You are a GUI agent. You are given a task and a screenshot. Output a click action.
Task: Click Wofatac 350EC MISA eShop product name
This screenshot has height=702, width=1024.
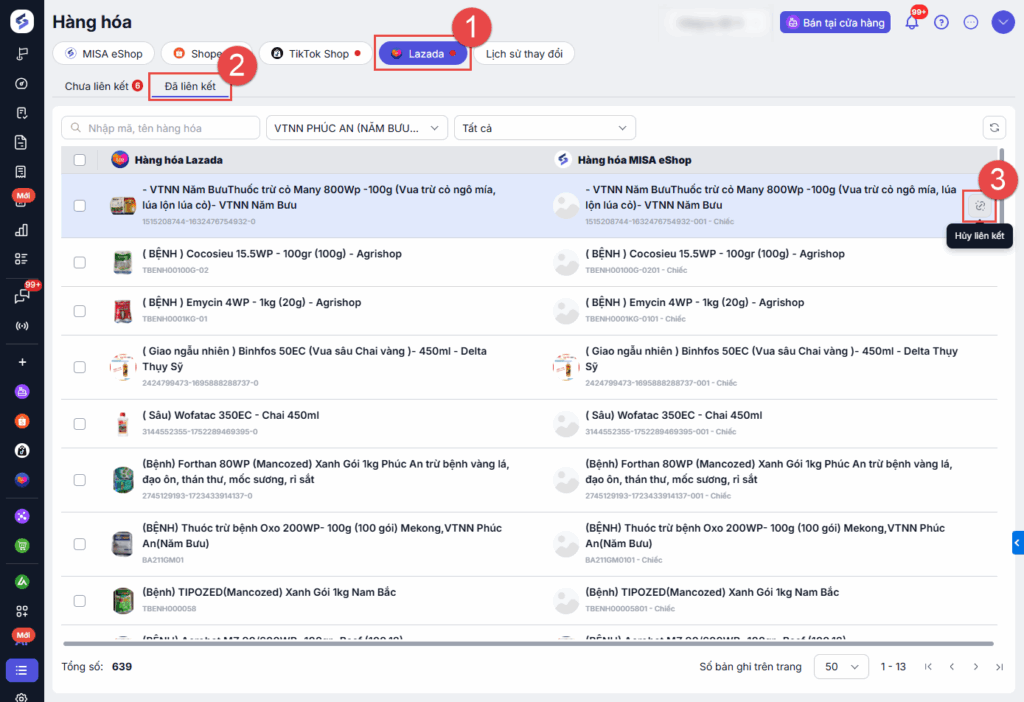pos(673,415)
